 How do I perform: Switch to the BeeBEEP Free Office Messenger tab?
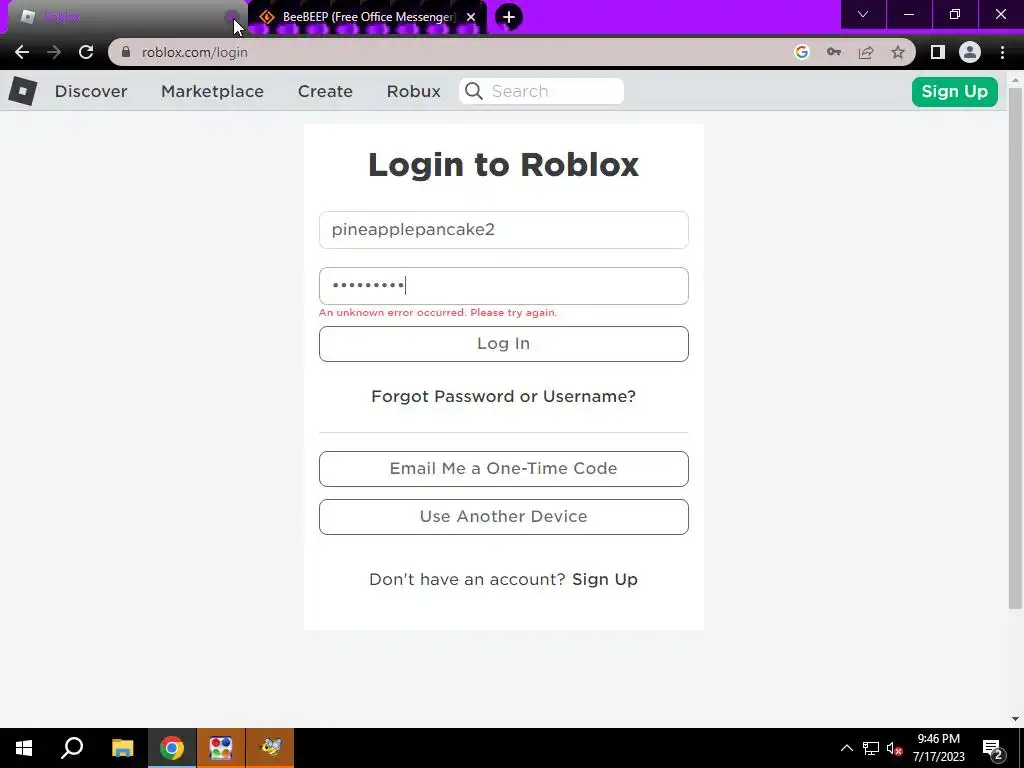pos(368,17)
